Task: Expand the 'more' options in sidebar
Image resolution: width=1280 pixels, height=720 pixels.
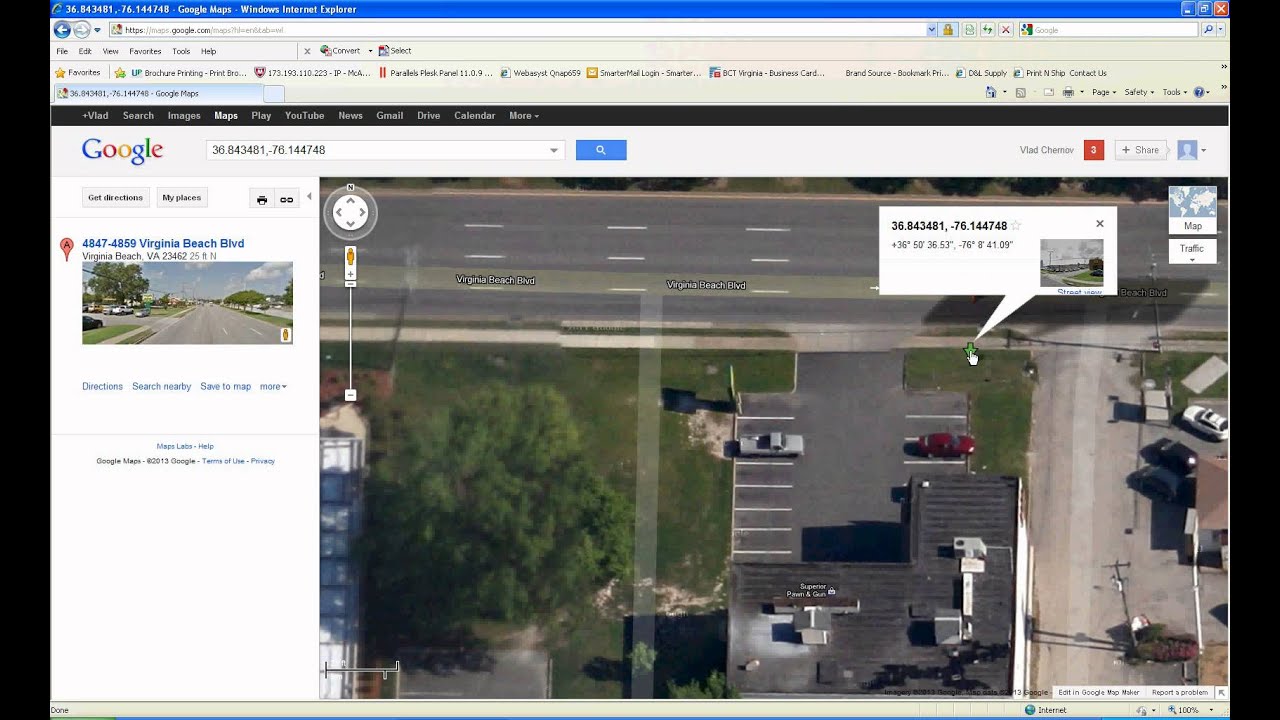Action: click(x=273, y=386)
